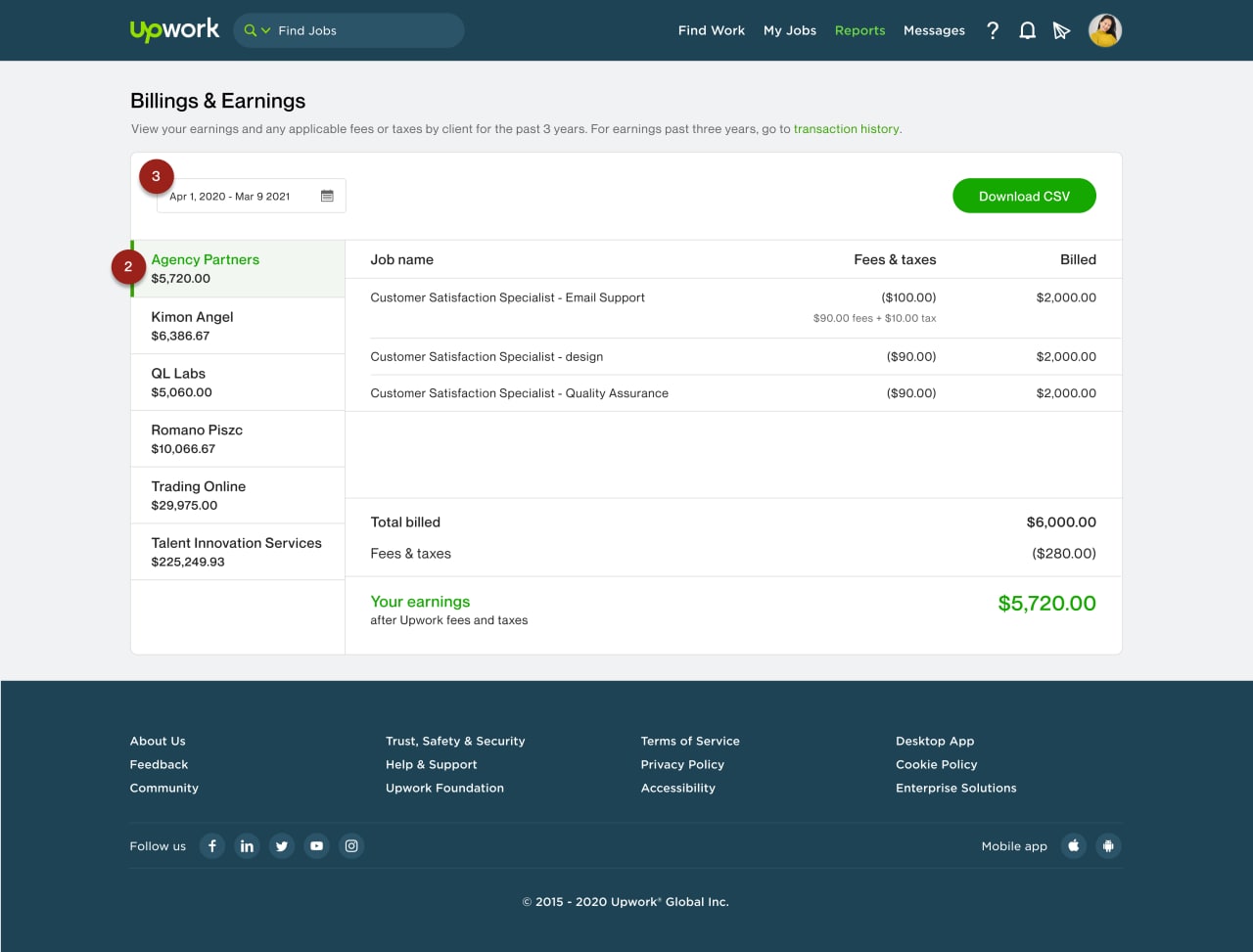Open the date range picker field
Image resolution: width=1253 pixels, height=952 pixels.
click(251, 196)
